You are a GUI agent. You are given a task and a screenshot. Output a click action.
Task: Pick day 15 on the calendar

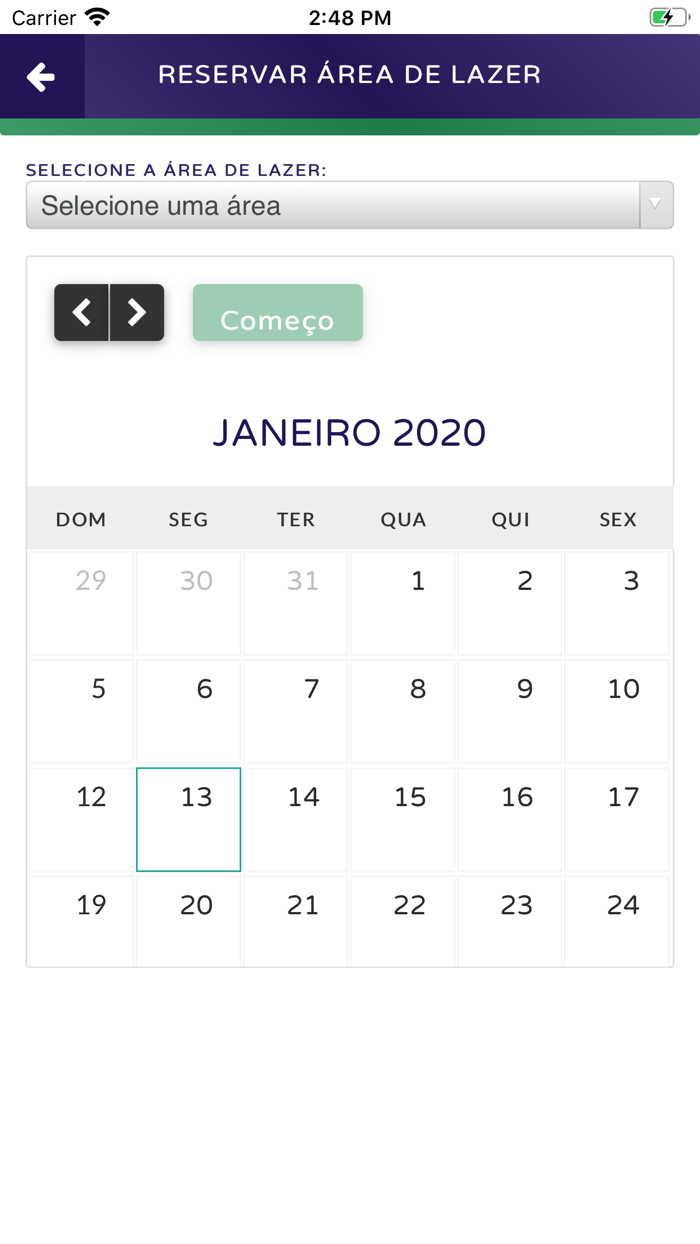[x=403, y=819]
